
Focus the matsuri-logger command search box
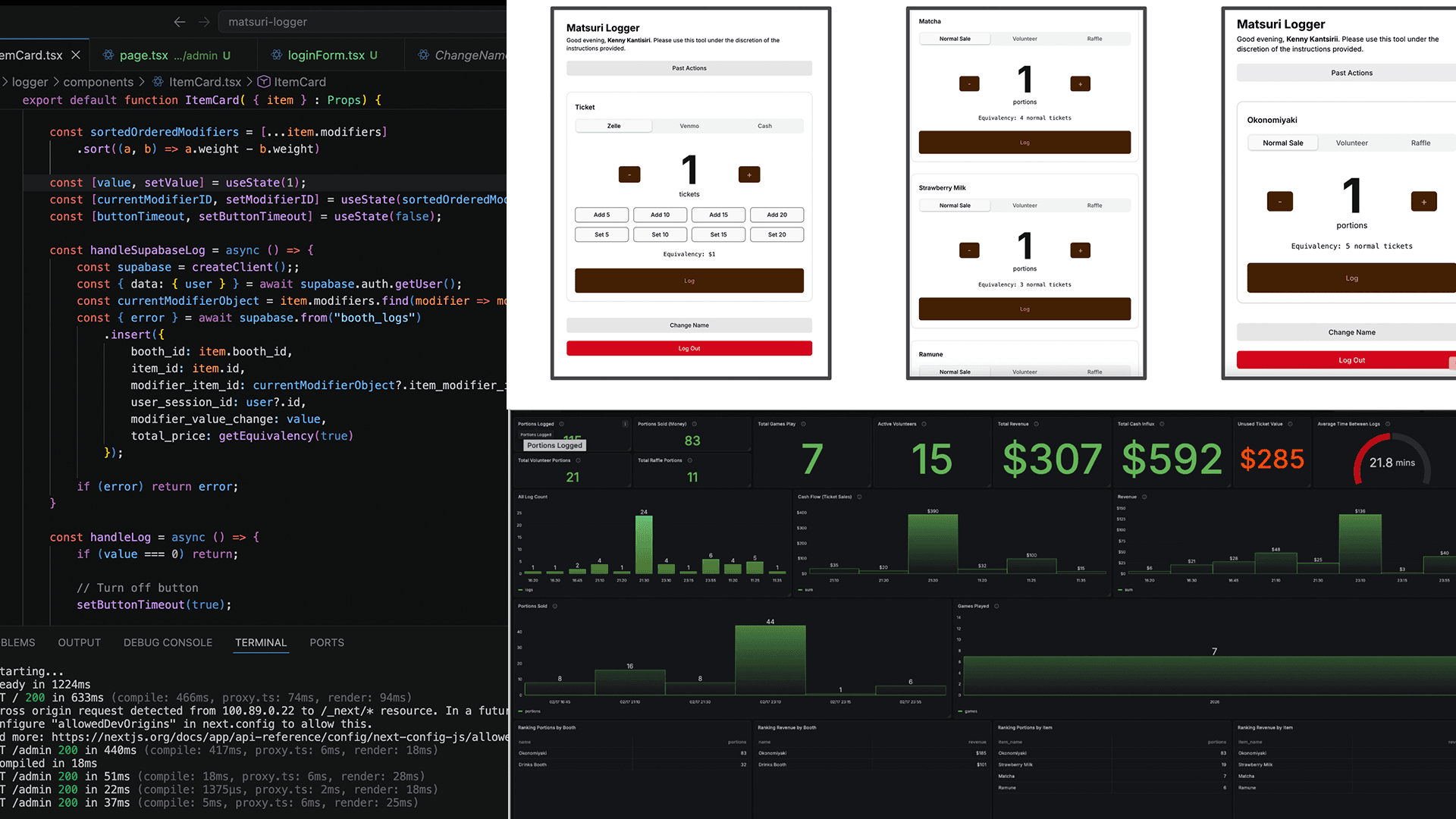(x=362, y=22)
